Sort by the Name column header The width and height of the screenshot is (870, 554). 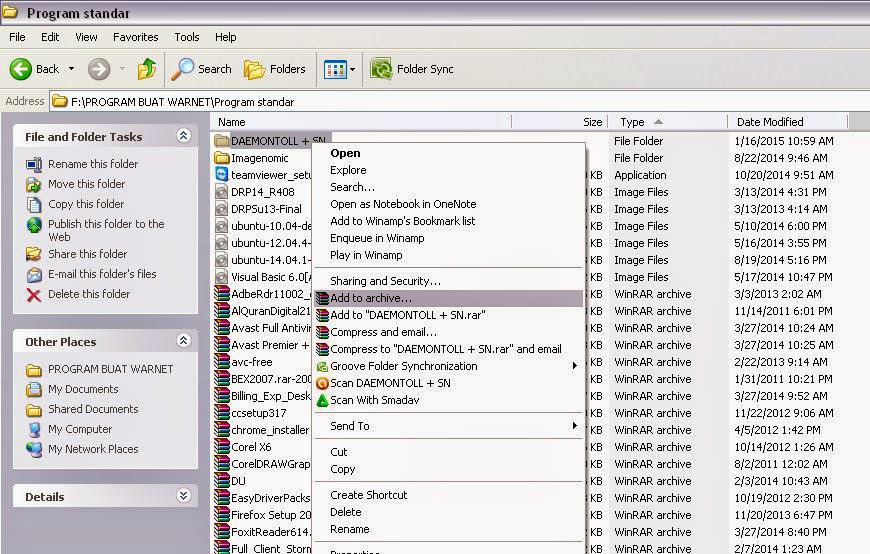(361, 122)
